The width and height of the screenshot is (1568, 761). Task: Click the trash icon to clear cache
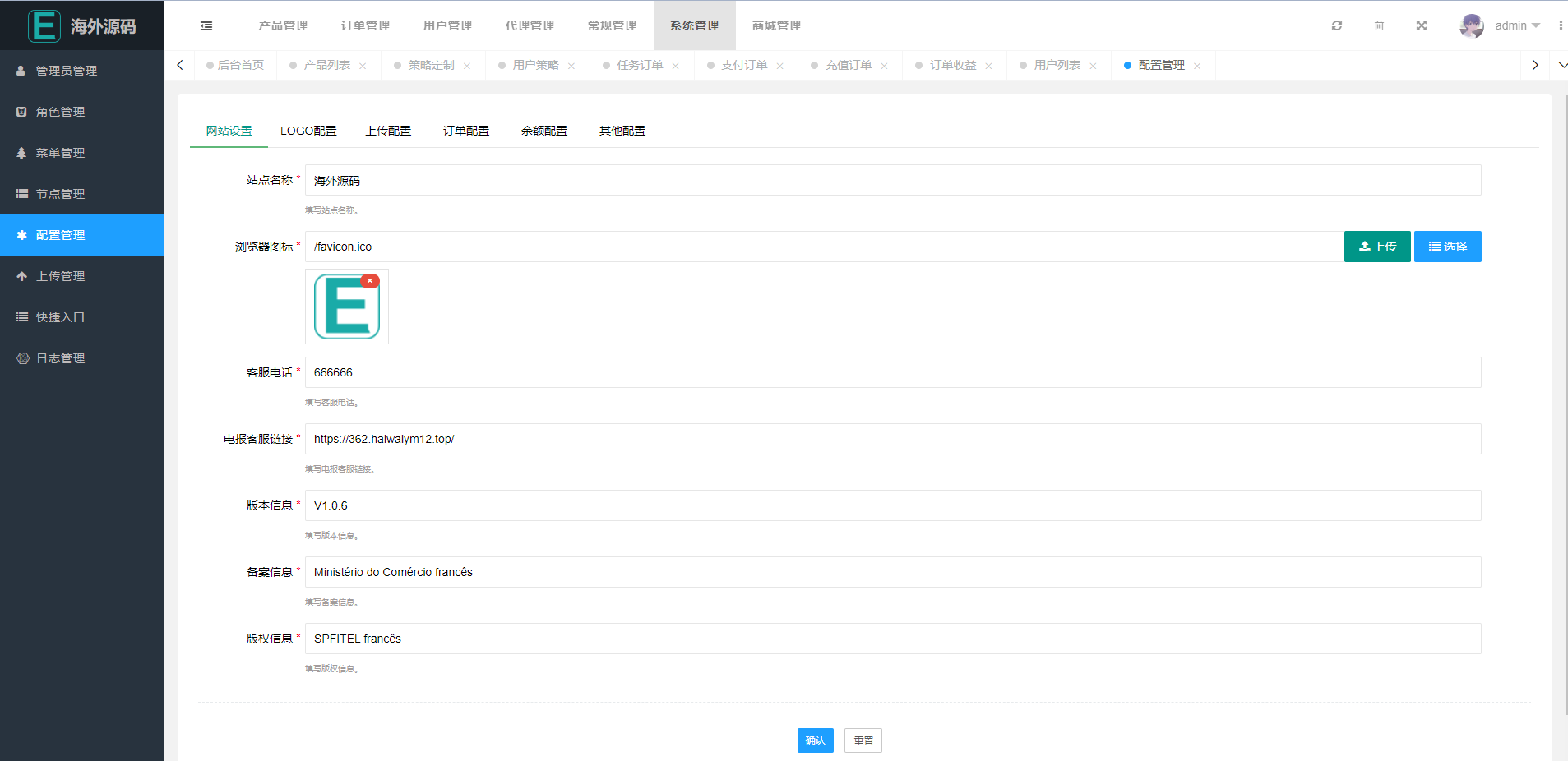click(1380, 25)
